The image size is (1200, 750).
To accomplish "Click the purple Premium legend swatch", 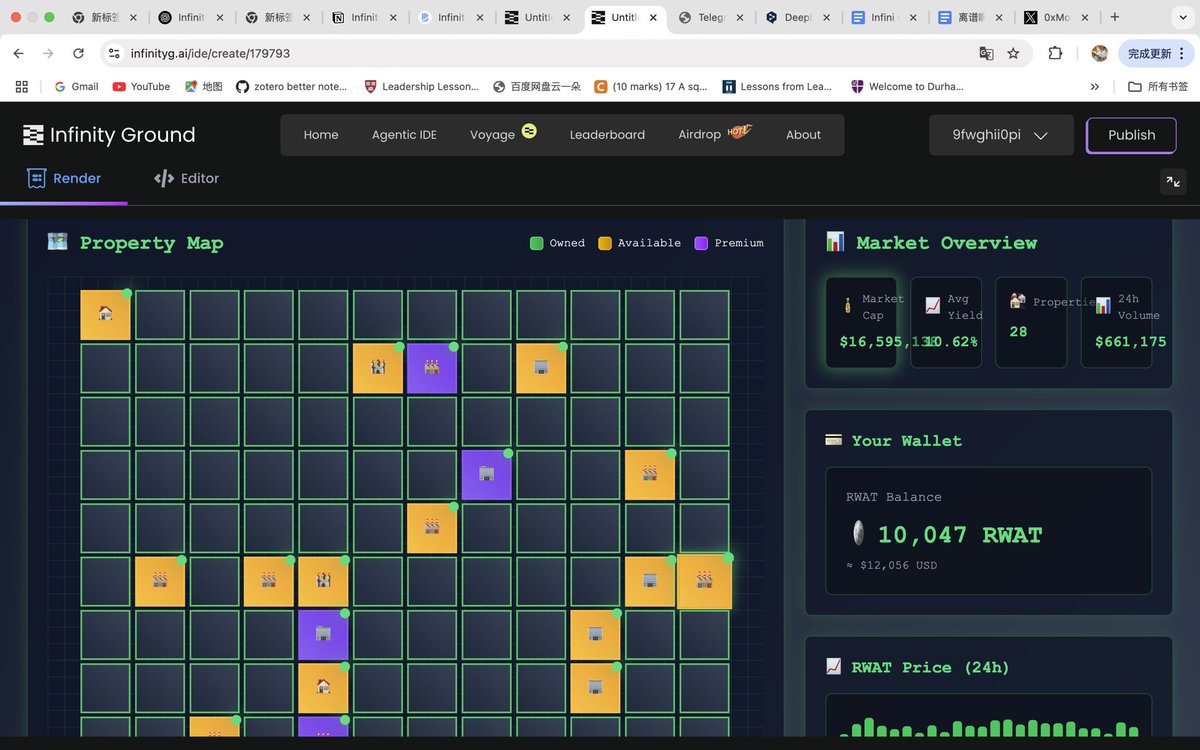I will pyautogui.click(x=701, y=243).
